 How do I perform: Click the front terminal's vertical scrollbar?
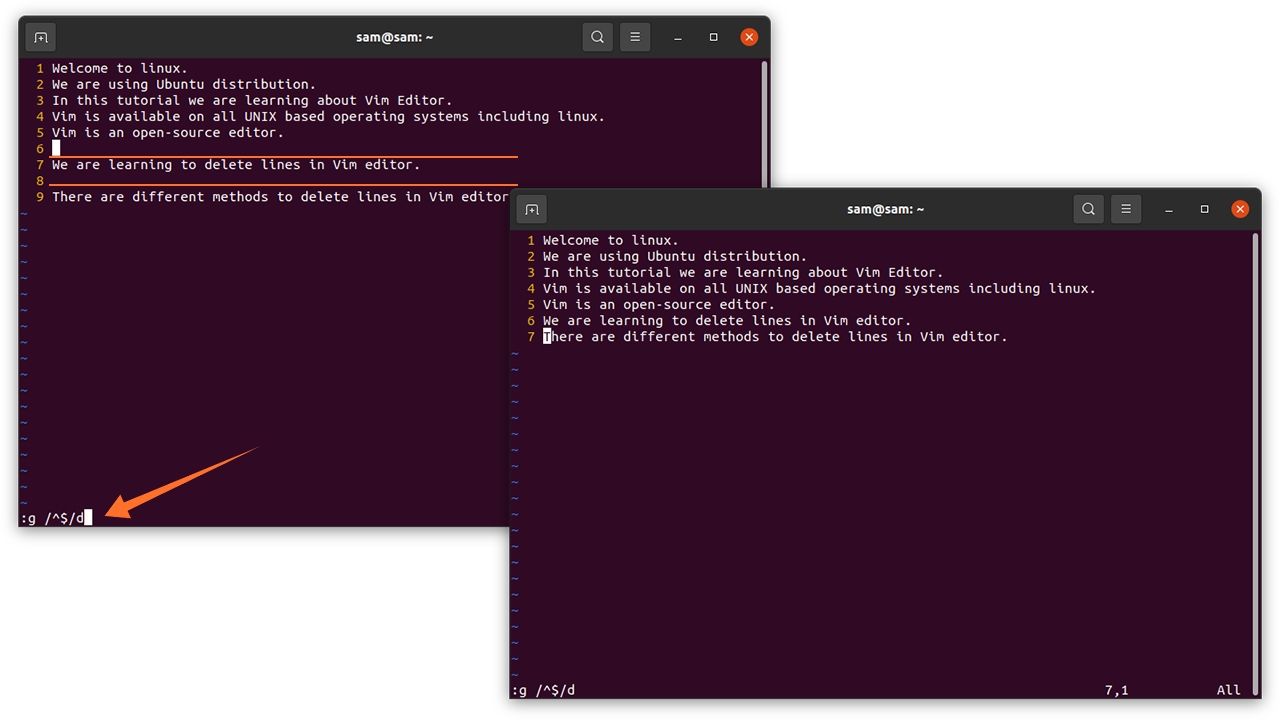point(1255,400)
